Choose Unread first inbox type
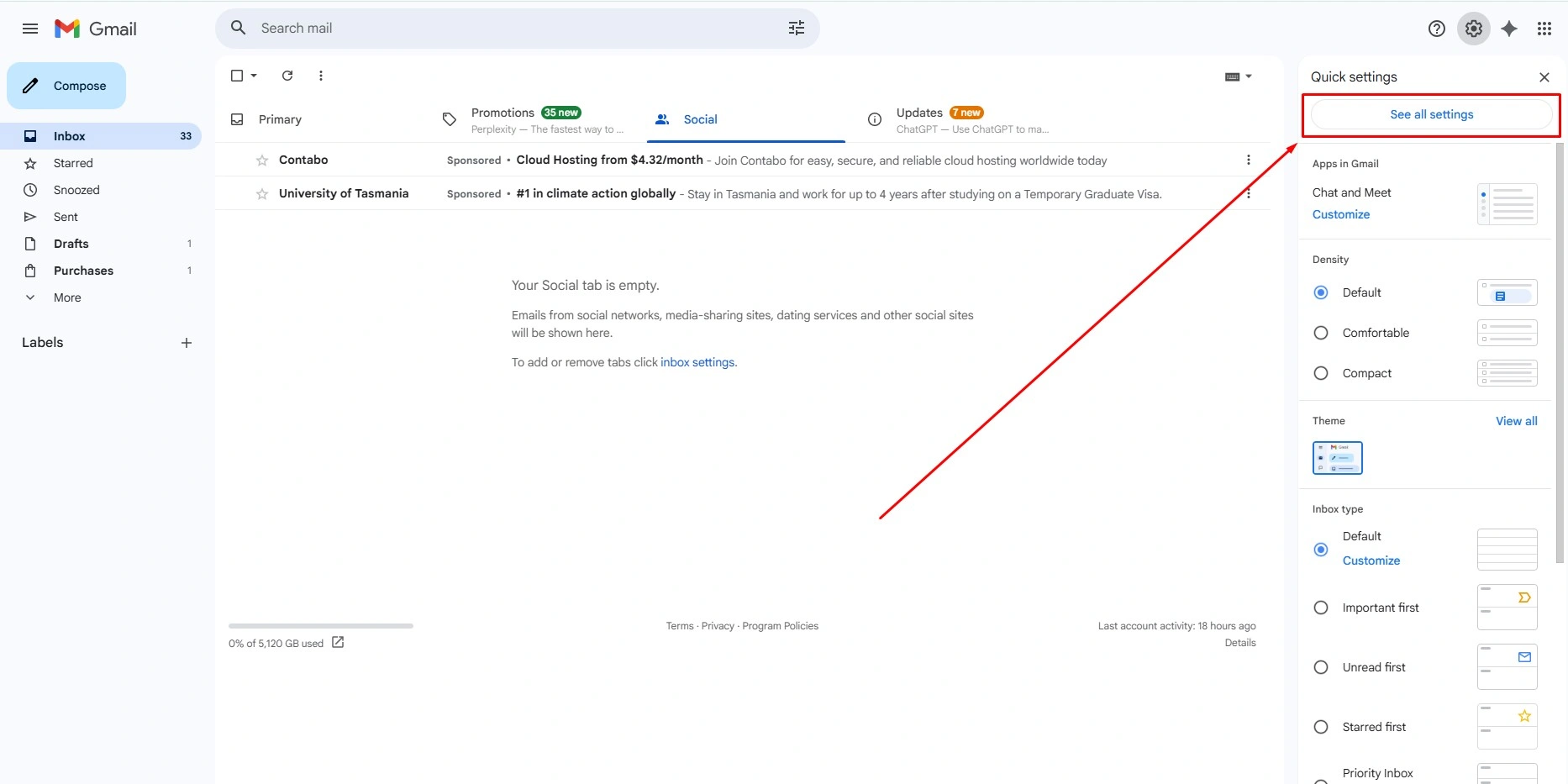 tap(1321, 667)
